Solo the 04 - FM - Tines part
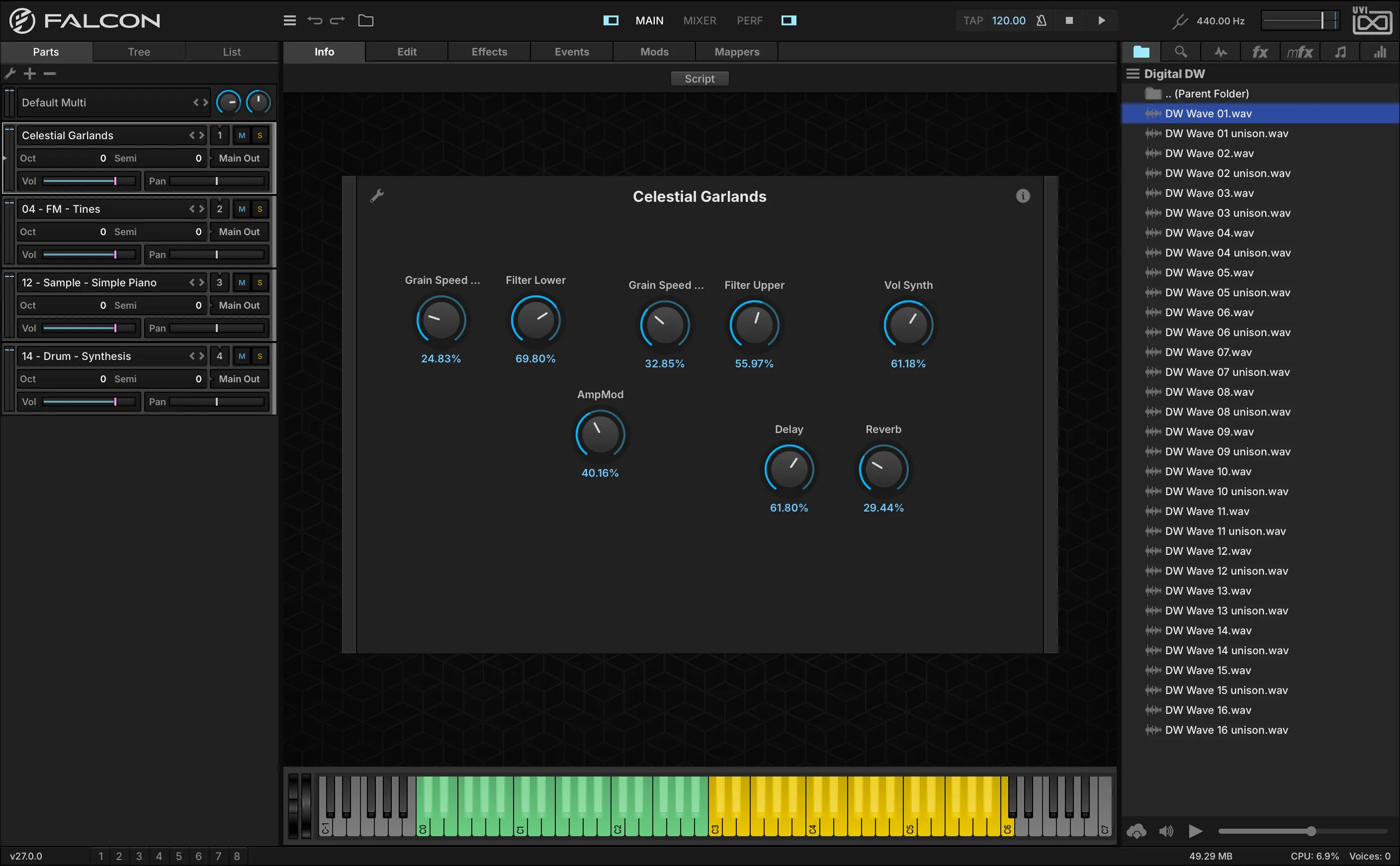 [260, 209]
